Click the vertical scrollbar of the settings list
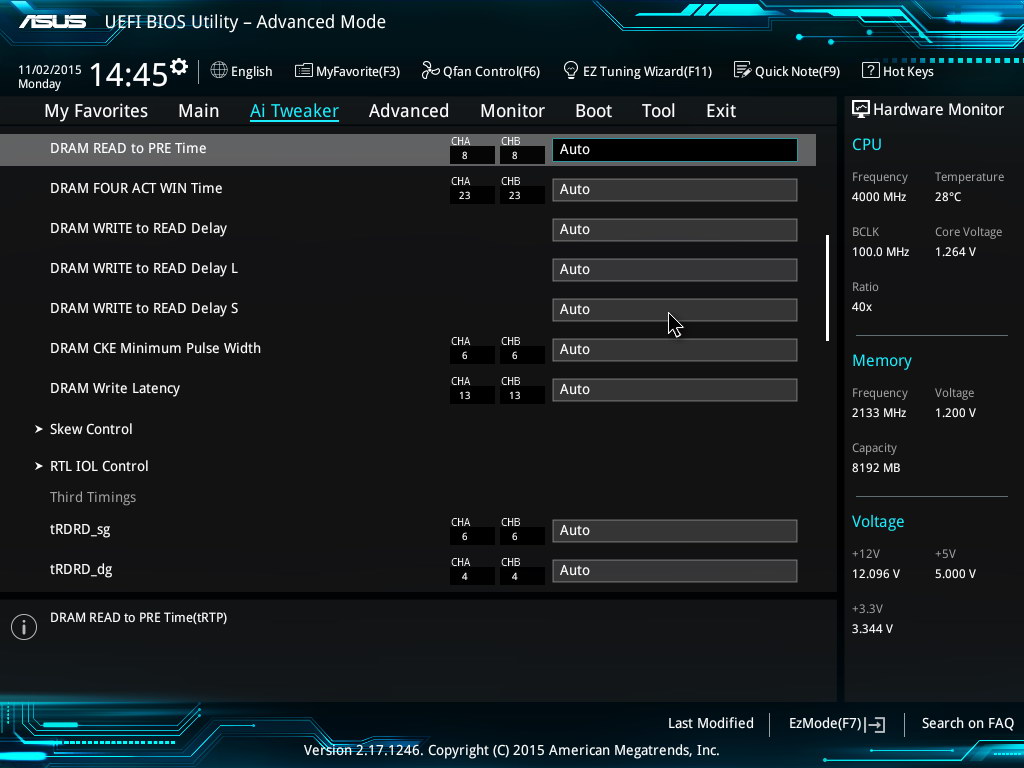 (827, 288)
